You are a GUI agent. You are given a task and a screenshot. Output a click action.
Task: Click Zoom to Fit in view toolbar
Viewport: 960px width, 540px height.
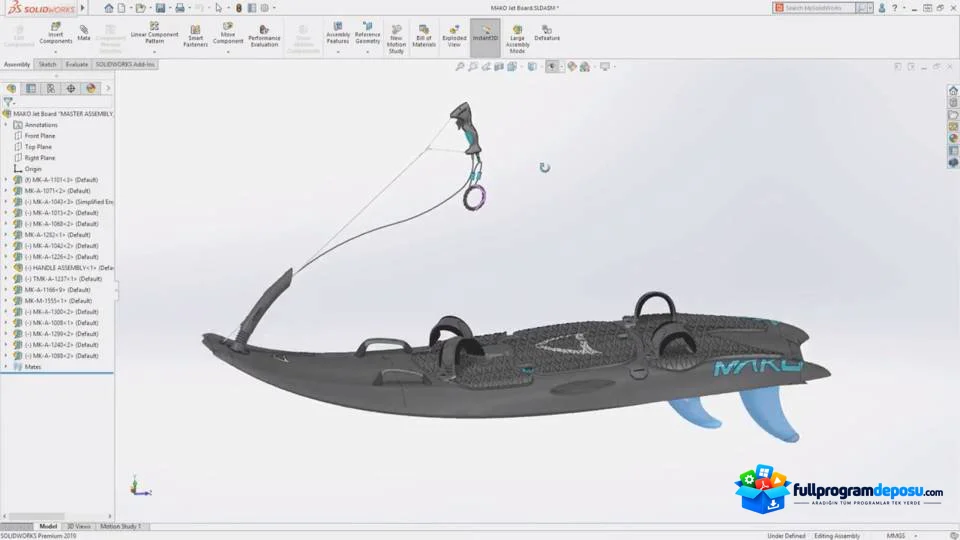point(460,66)
